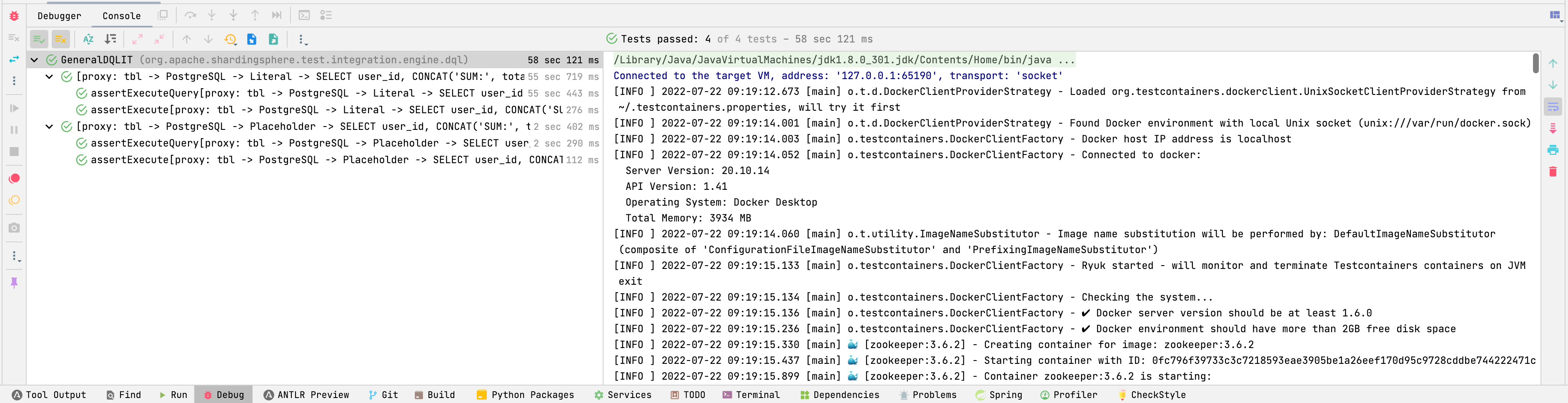Clear console with the red trash icon
This screenshot has height=403, width=1568.
1552,172
